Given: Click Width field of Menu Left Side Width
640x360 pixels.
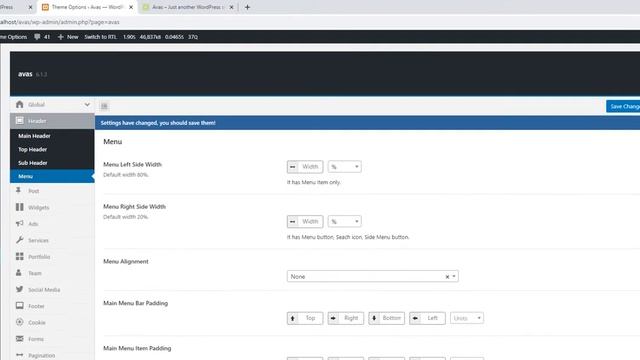Looking at the screenshot, I should point(310,167).
